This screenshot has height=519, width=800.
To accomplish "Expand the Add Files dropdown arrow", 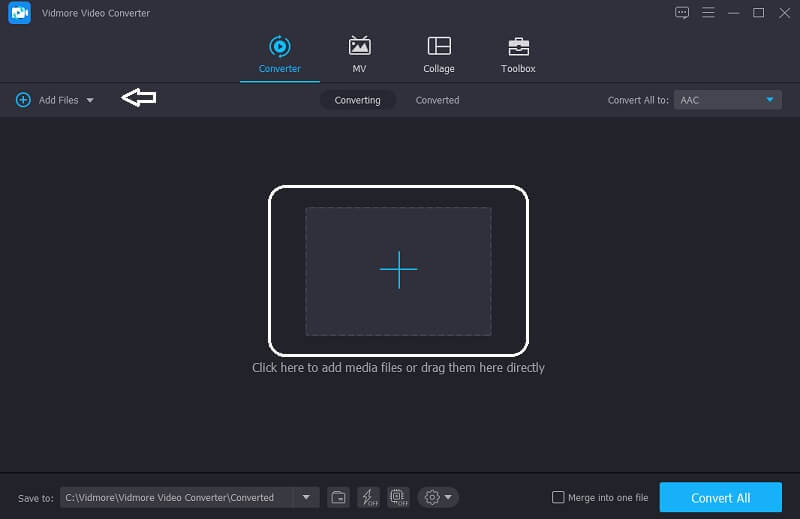I will [90, 100].
